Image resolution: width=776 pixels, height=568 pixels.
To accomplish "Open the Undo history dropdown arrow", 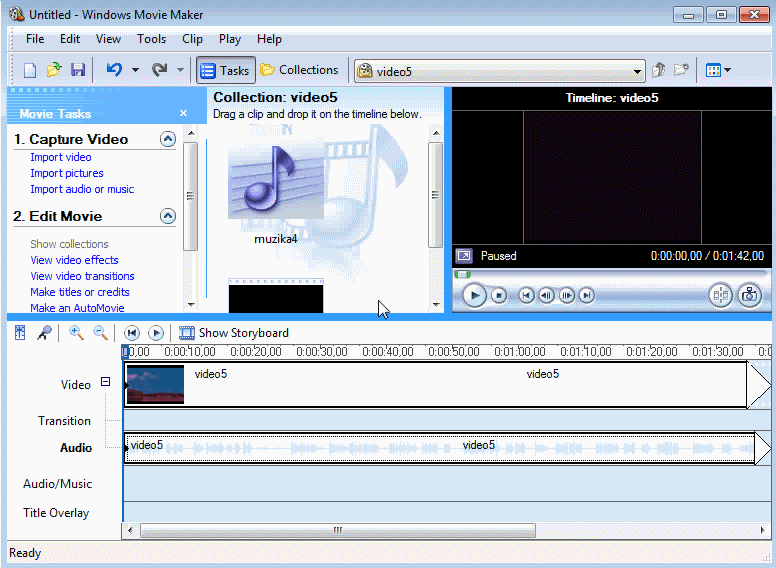I will [135, 70].
